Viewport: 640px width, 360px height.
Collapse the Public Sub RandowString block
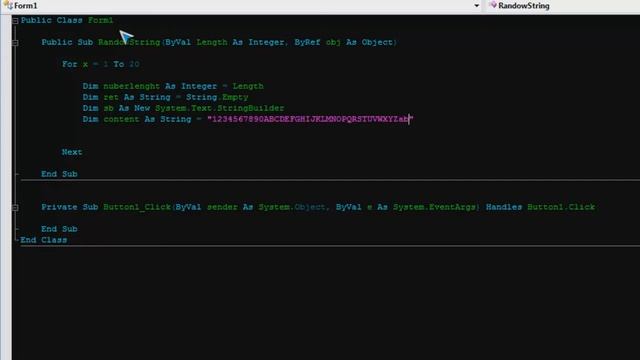(x=15, y=42)
